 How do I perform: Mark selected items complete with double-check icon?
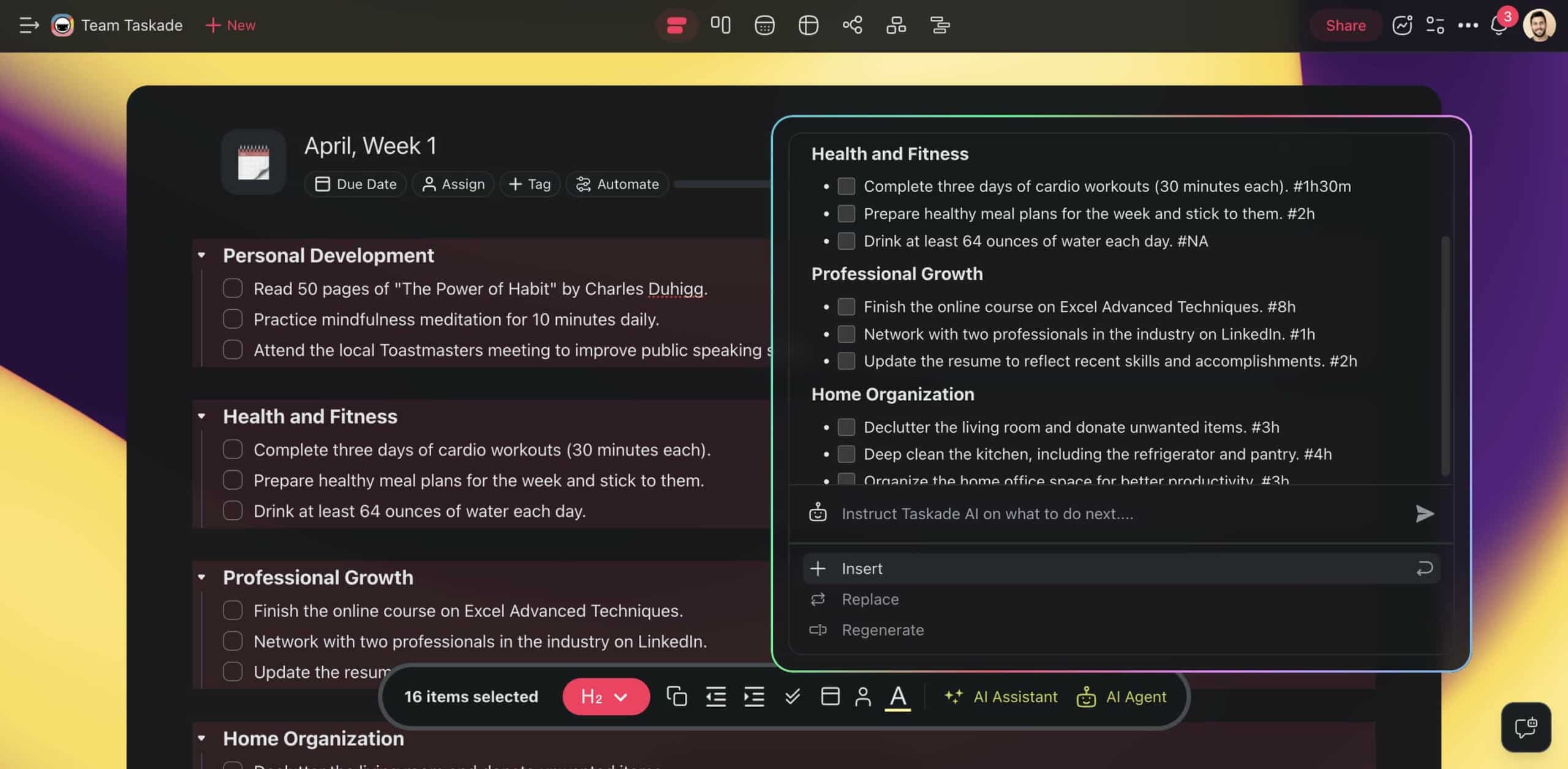793,697
